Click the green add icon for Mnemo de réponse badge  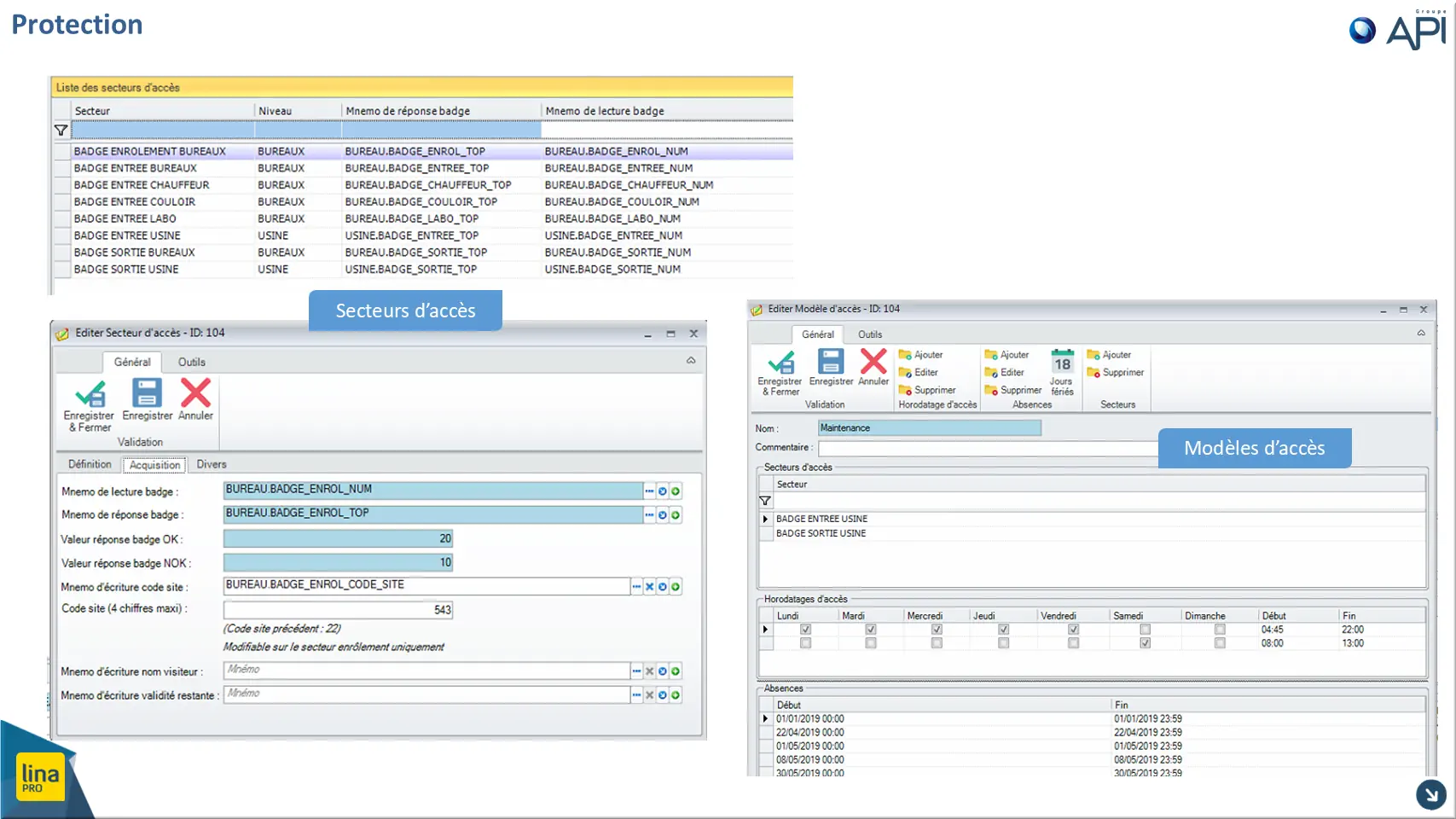click(676, 515)
